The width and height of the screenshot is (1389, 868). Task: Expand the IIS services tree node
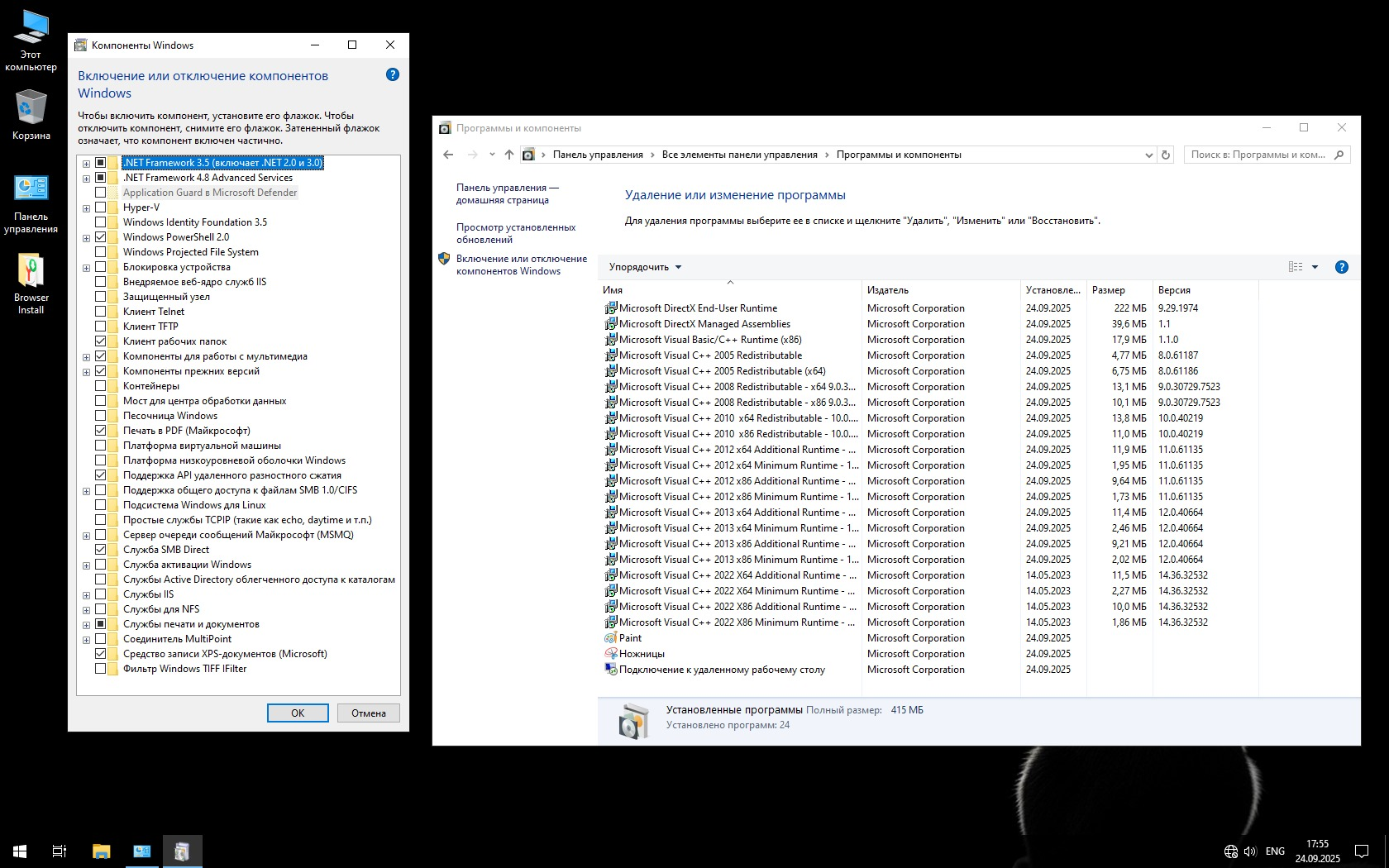(x=86, y=594)
